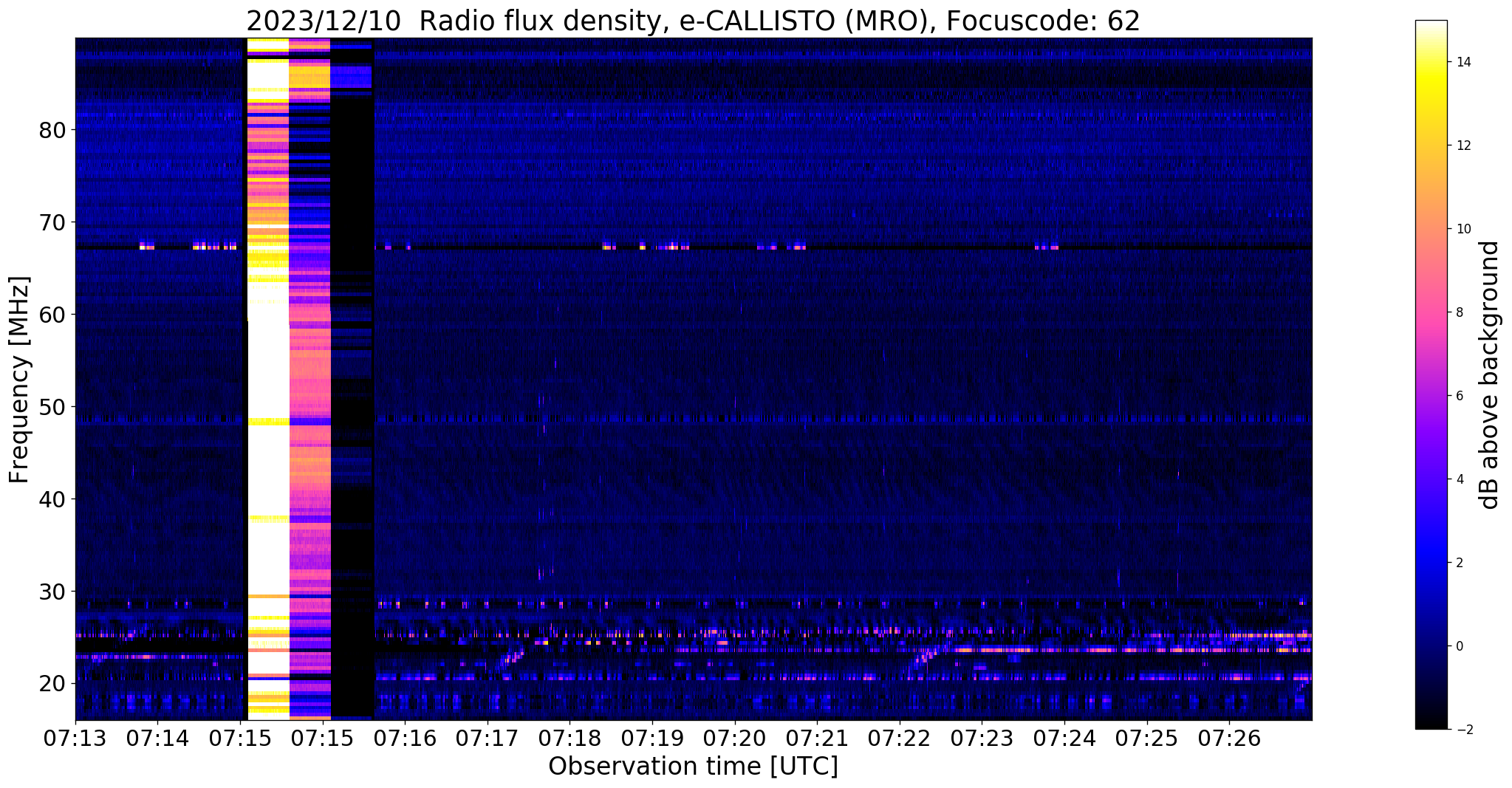1512x788 pixels.
Task: Click the 07:25 time tick label
Action: (x=1147, y=739)
